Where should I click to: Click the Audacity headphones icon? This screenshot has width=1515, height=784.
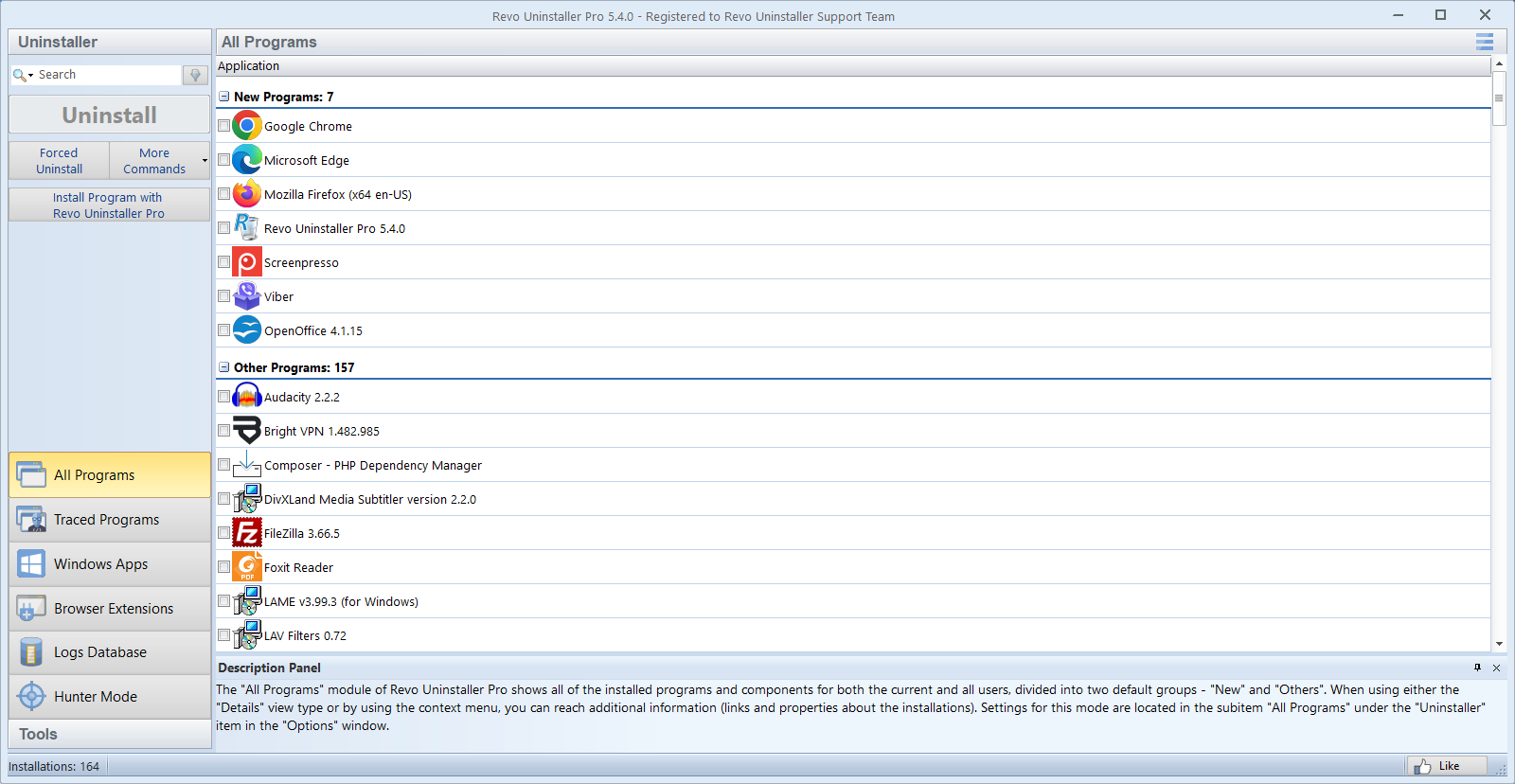(x=246, y=397)
